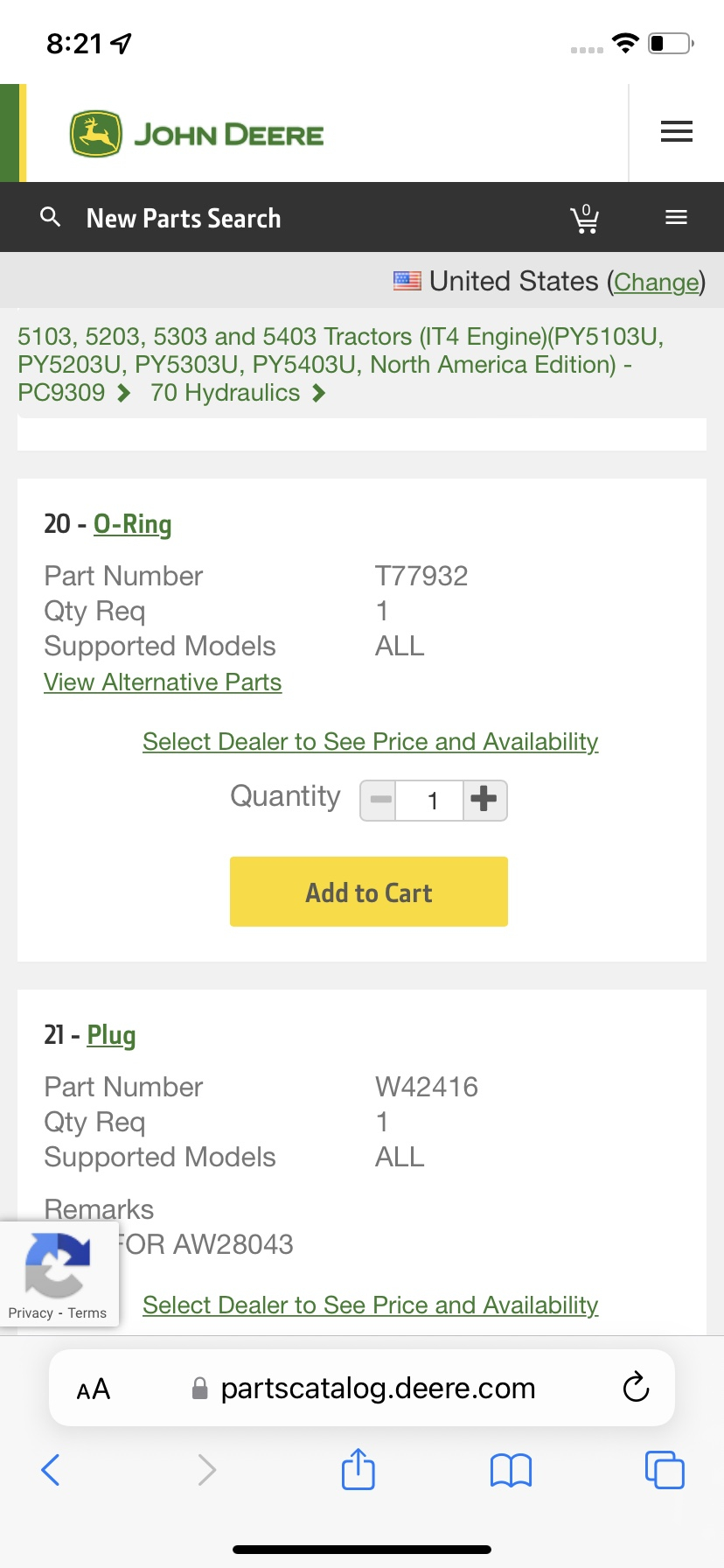724x1568 pixels.
Task: Open Safari AA reader options
Action: [94, 1389]
